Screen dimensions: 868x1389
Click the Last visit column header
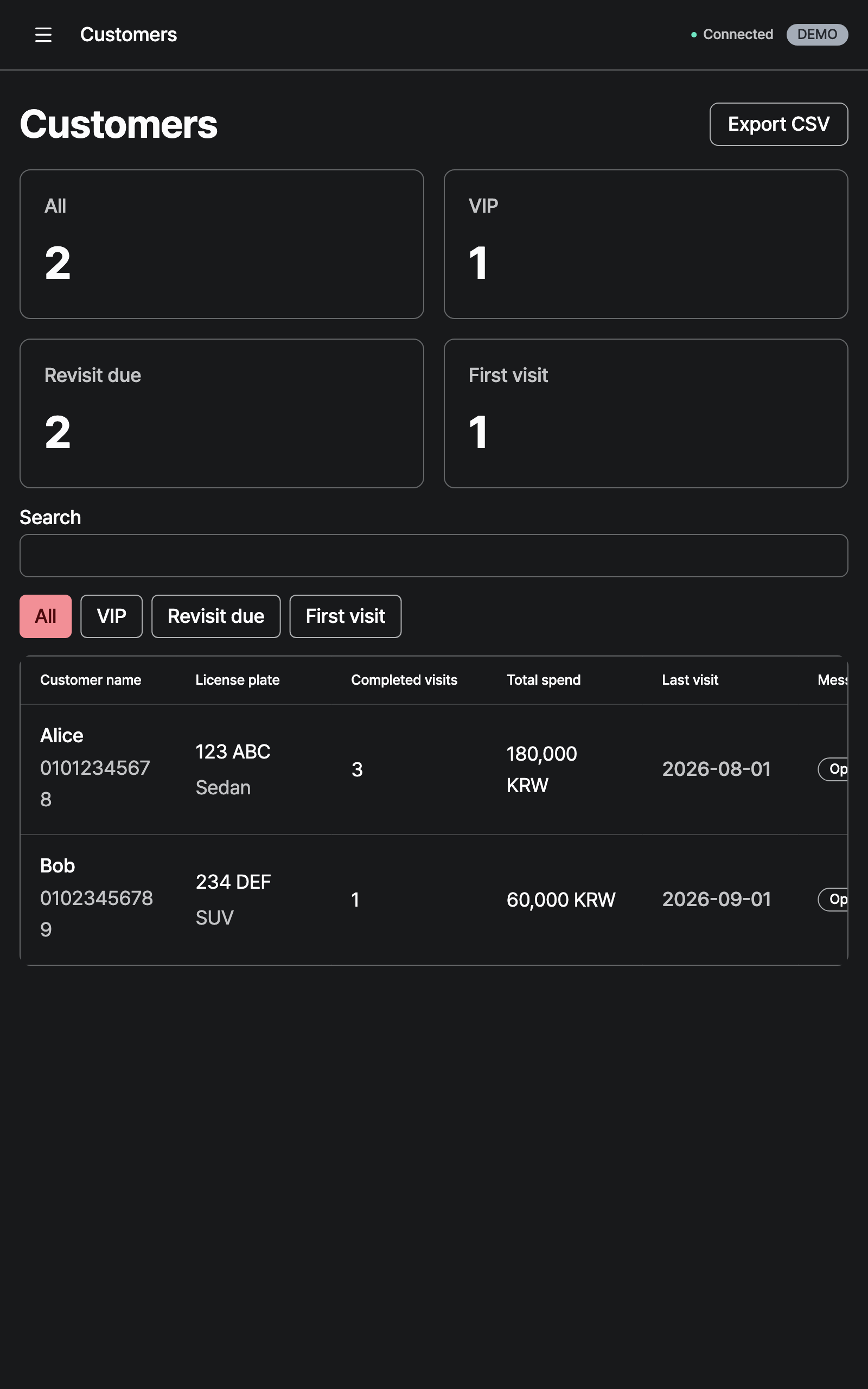coord(690,679)
